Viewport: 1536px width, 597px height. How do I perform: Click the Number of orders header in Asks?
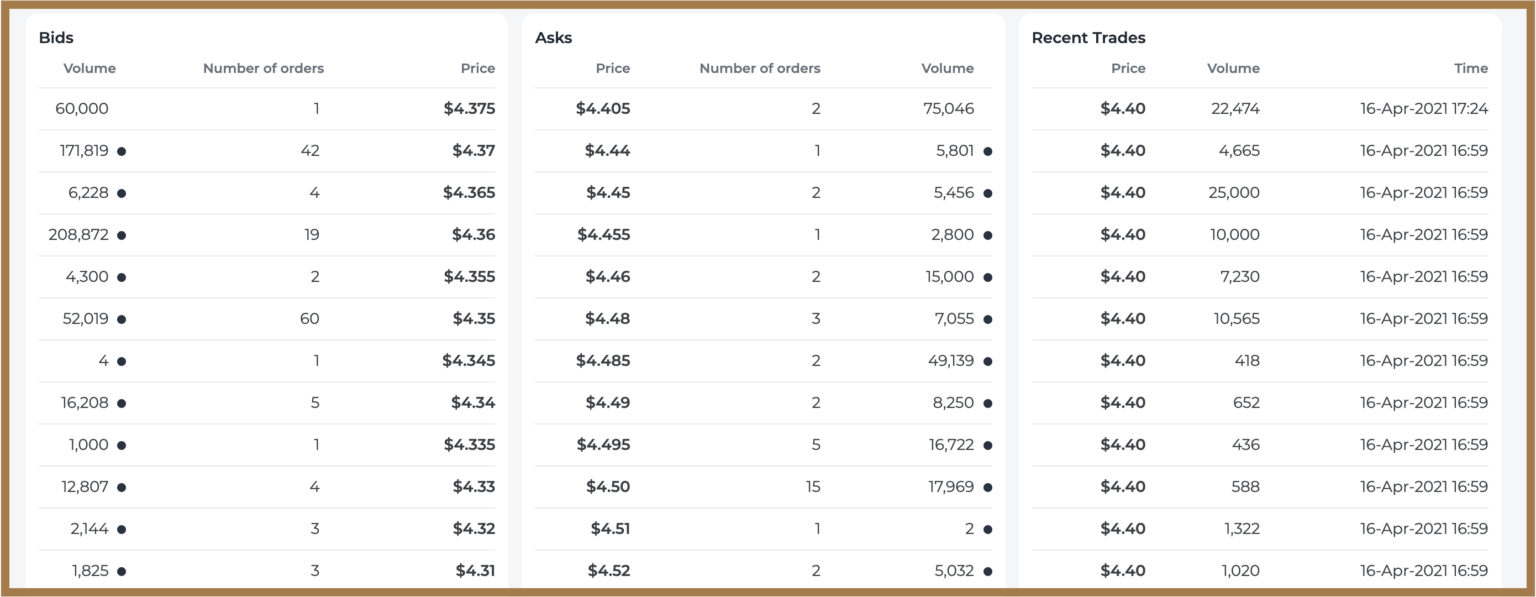[760, 68]
